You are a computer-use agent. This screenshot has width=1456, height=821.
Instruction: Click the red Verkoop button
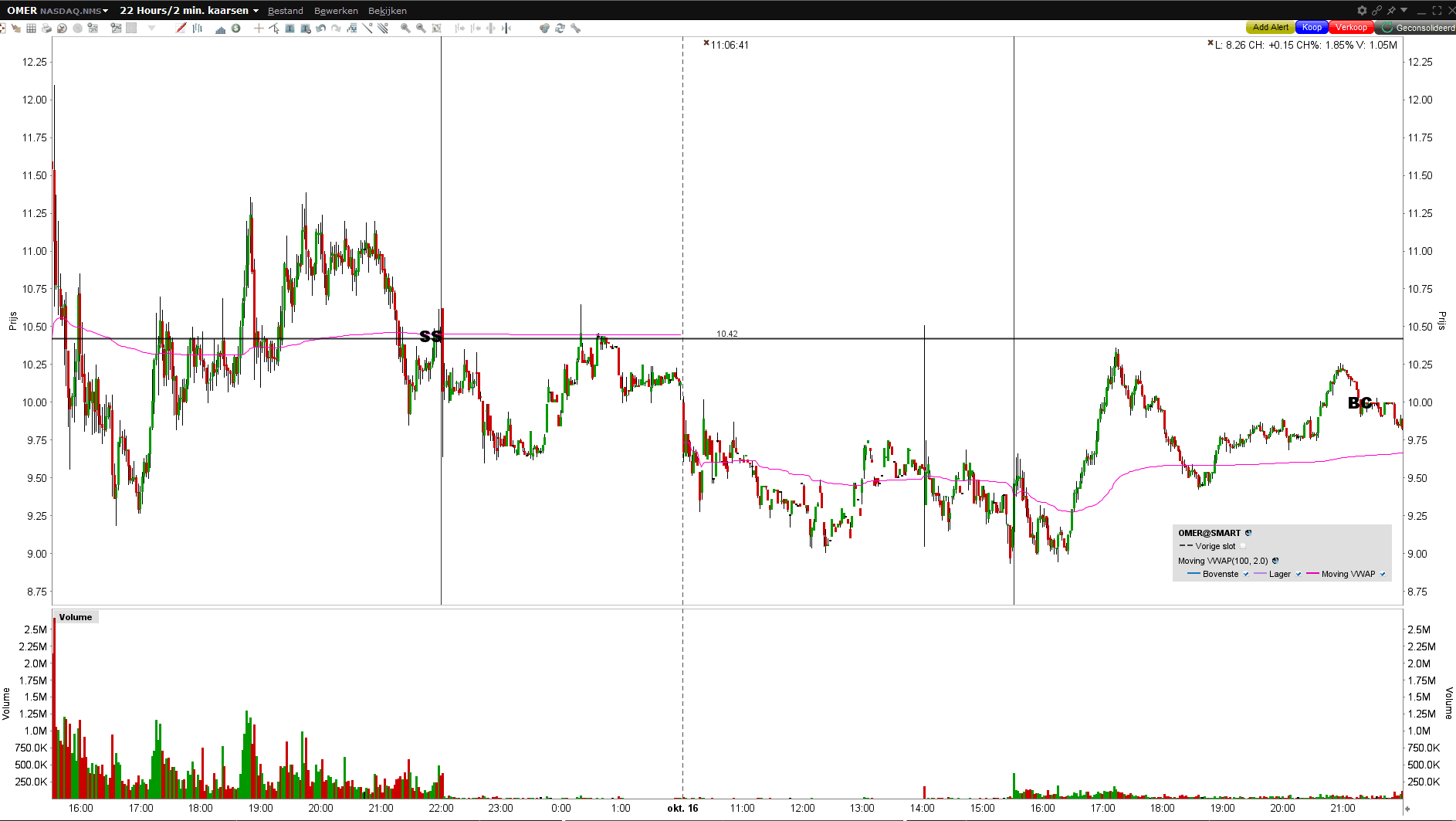(x=1351, y=27)
